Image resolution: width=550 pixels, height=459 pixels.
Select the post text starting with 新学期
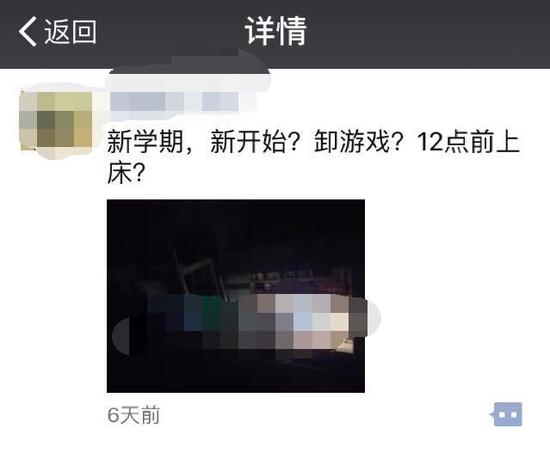point(313,157)
